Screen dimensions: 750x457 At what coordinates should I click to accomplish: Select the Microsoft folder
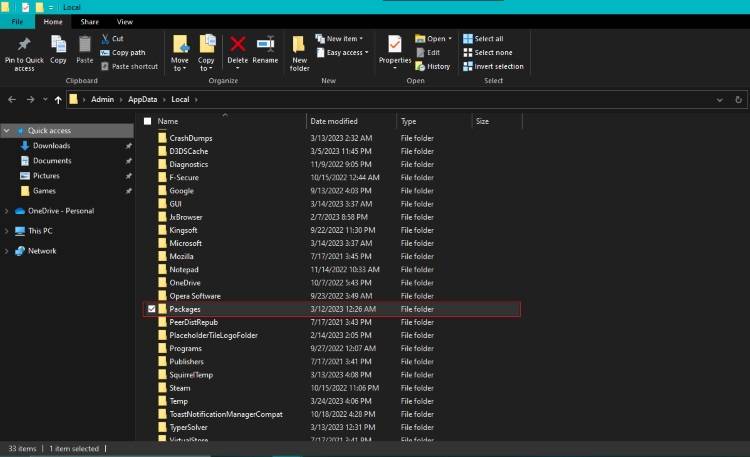coord(185,244)
